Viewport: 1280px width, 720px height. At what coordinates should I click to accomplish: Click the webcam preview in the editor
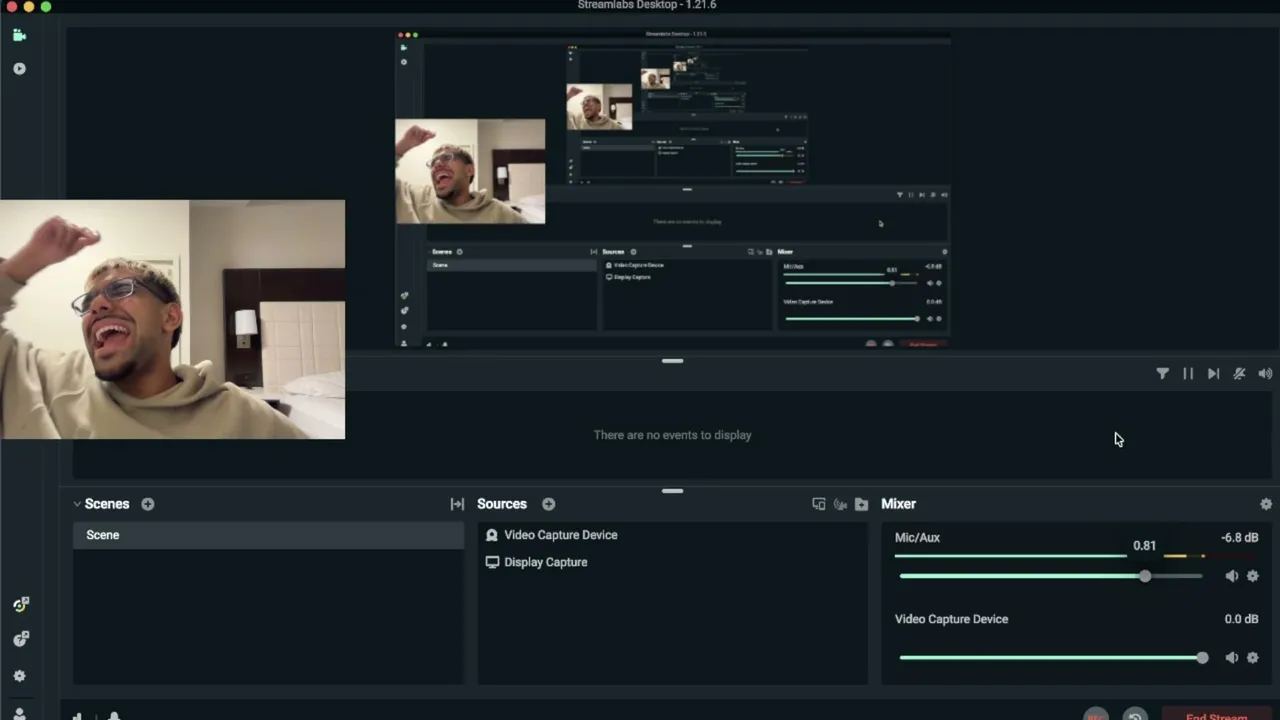click(x=172, y=320)
